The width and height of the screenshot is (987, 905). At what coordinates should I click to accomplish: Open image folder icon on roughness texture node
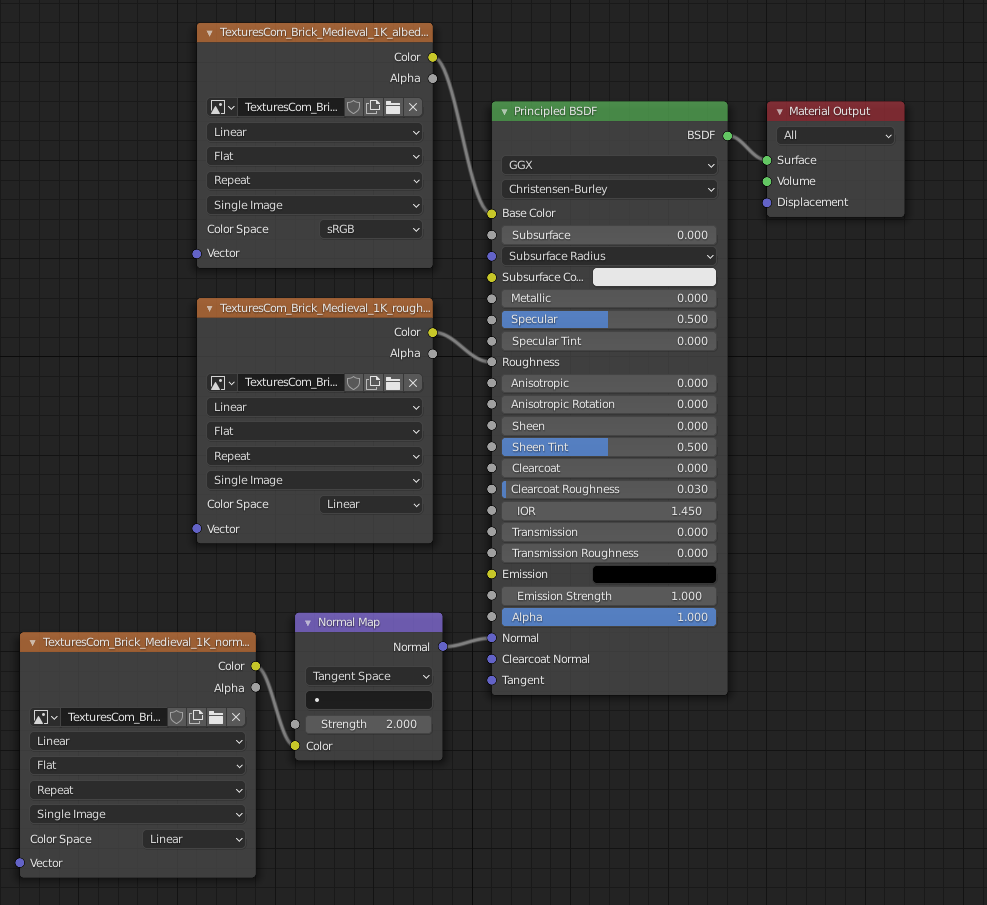393,383
